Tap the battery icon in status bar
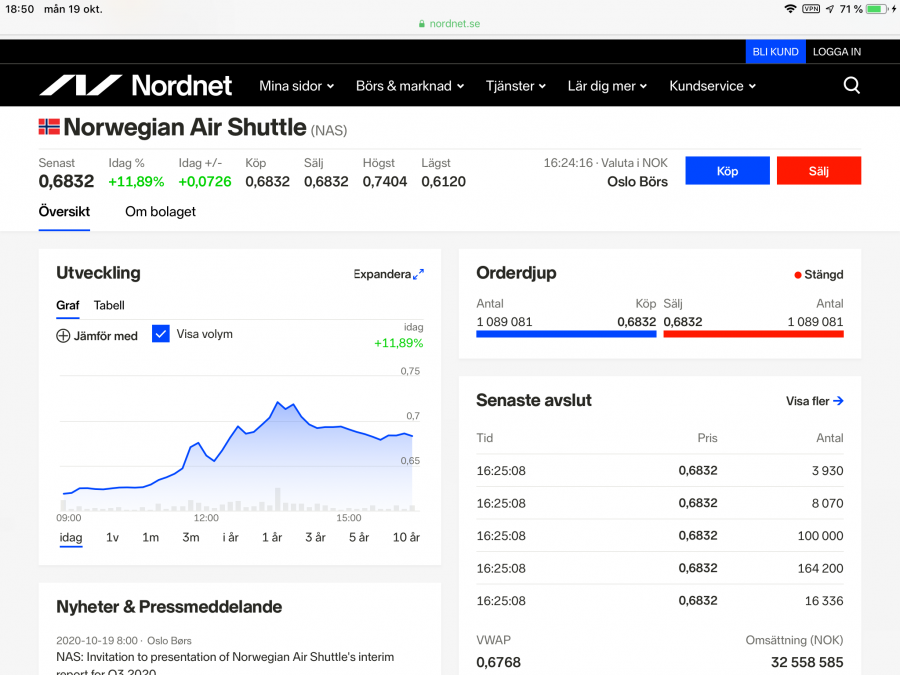900x675 pixels. click(x=877, y=9)
